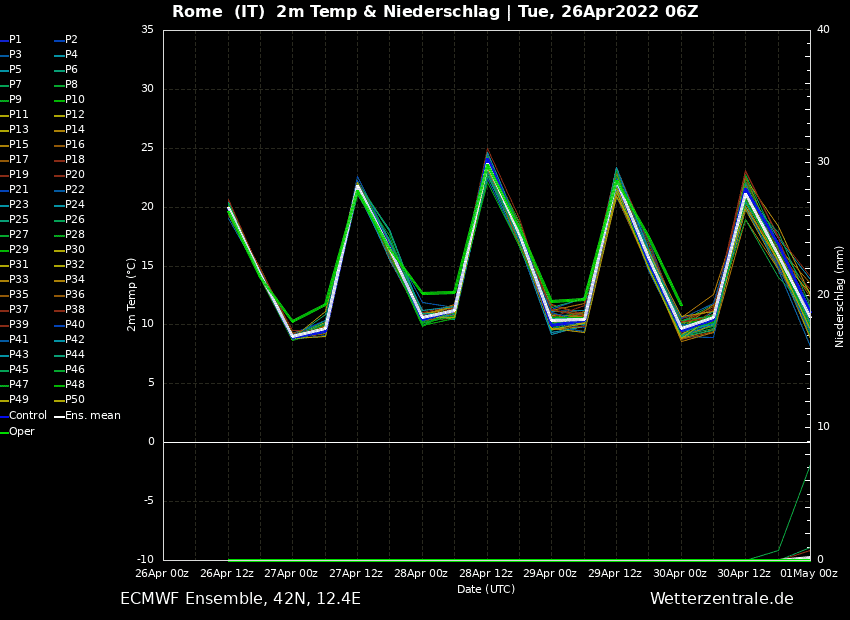This screenshot has height=620, width=850.
Task: Choose the P36 legend label
Action: (70, 294)
